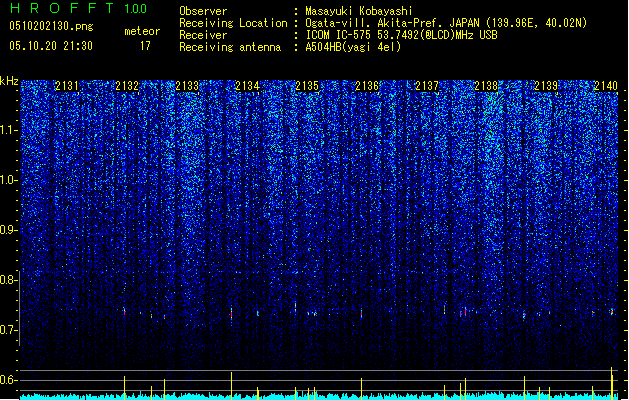The image size is (629, 400).
Task: Select observer name Masayuki Kobayashi
Action: 358,11
